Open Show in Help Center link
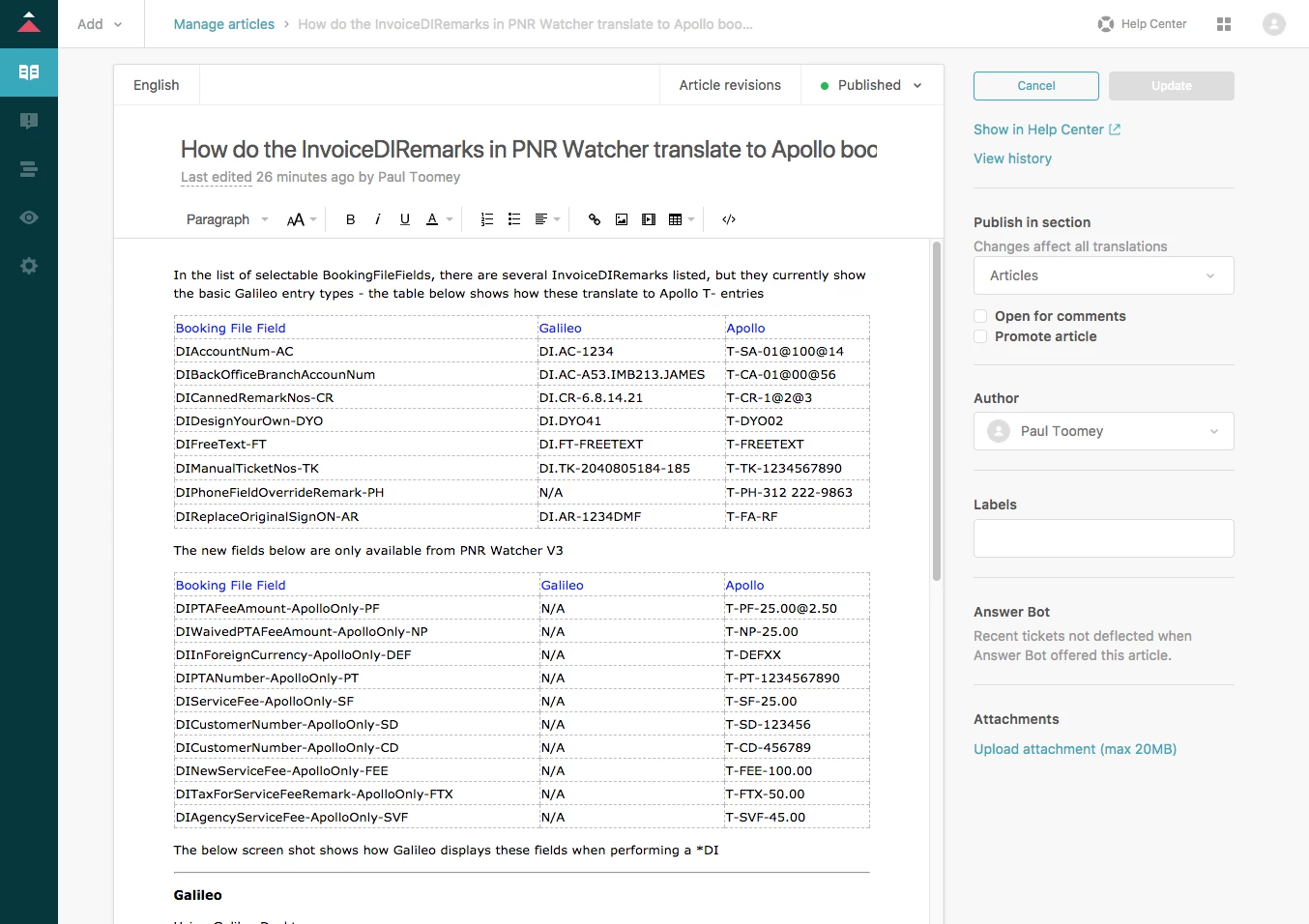Viewport: 1309px width, 924px height. point(1047,130)
